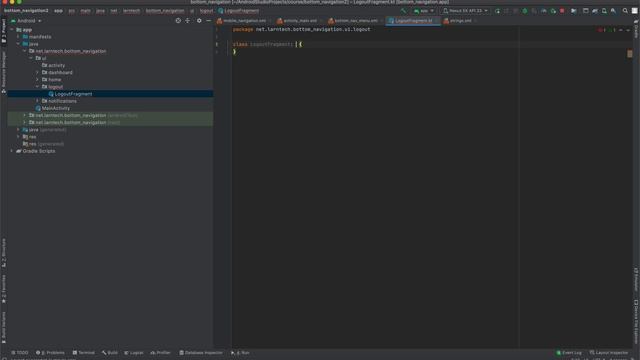Open the TODO tool window
The width and height of the screenshot is (640, 360).
pos(20,353)
